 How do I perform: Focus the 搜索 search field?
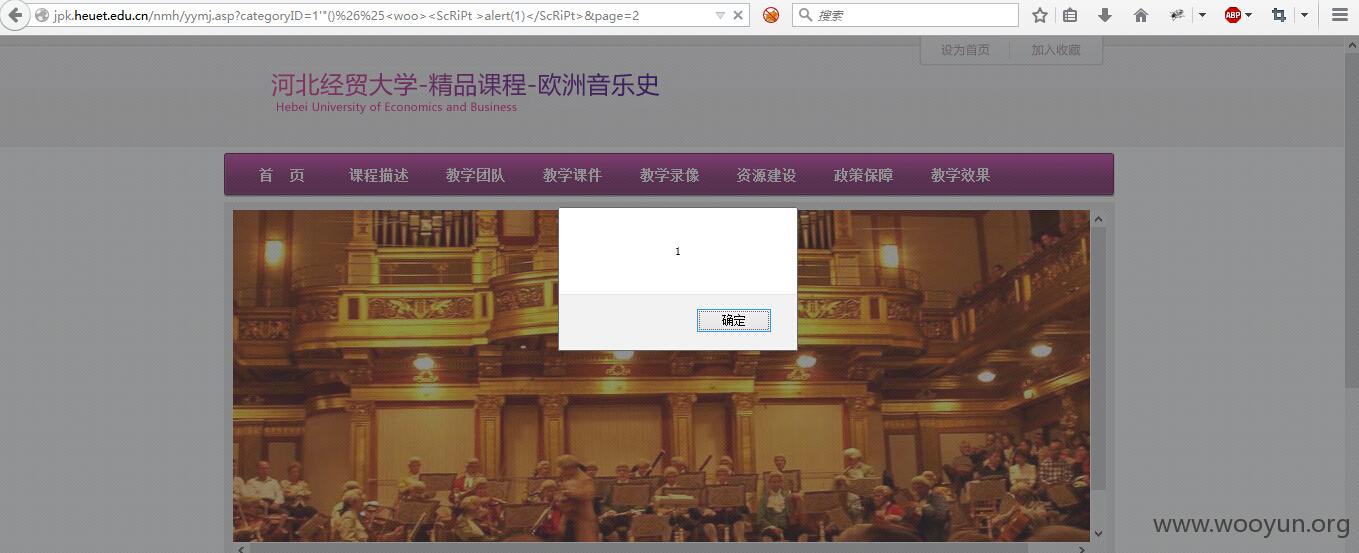[x=905, y=15]
